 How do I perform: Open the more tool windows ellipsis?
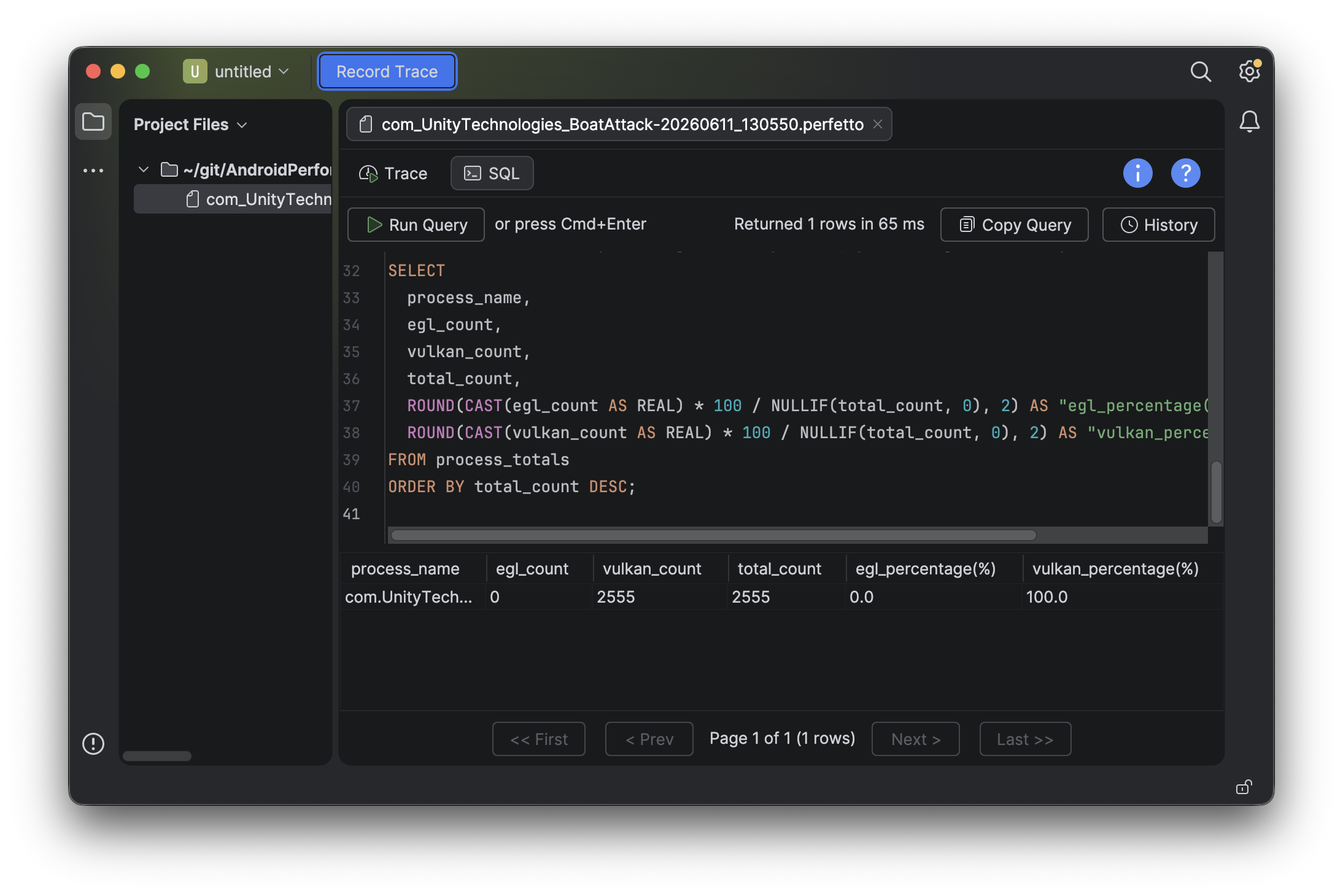(x=93, y=171)
